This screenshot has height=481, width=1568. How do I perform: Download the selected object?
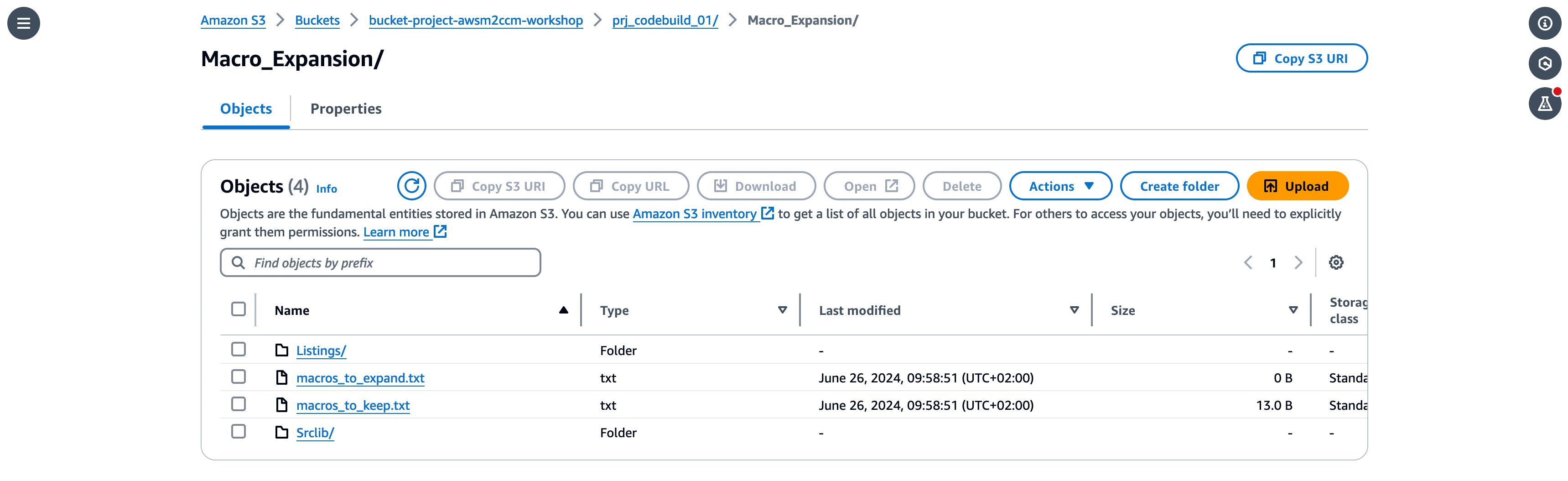[756, 186]
